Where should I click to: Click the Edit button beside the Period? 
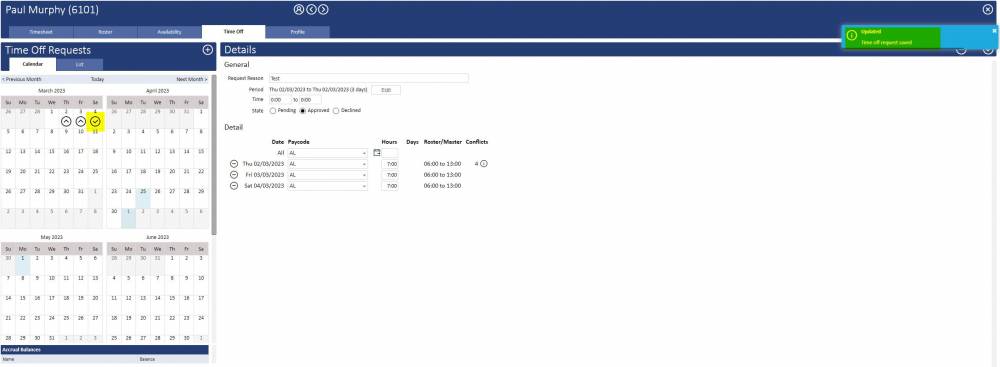click(x=386, y=90)
